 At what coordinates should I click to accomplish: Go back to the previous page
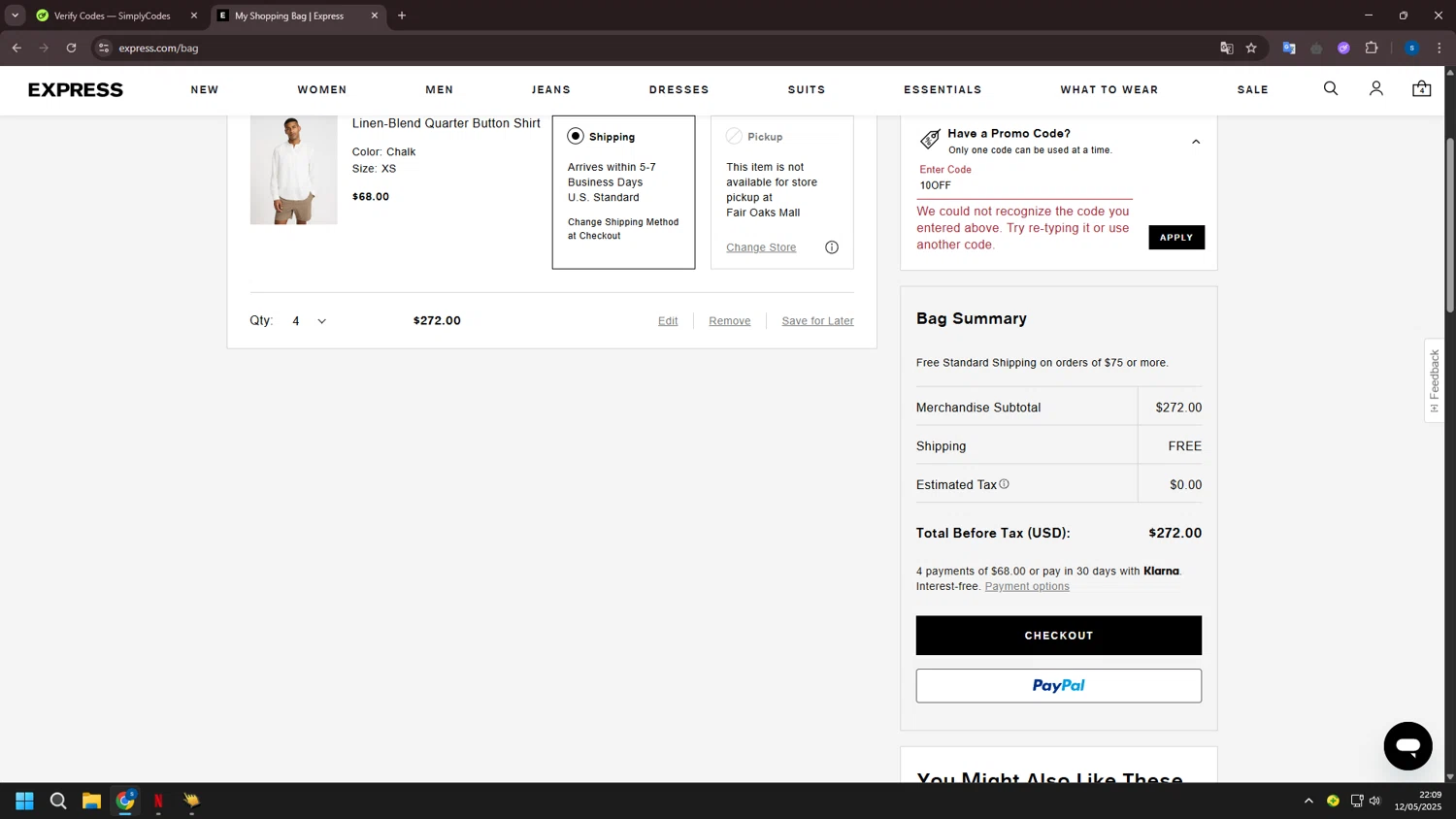pyautogui.click(x=17, y=48)
